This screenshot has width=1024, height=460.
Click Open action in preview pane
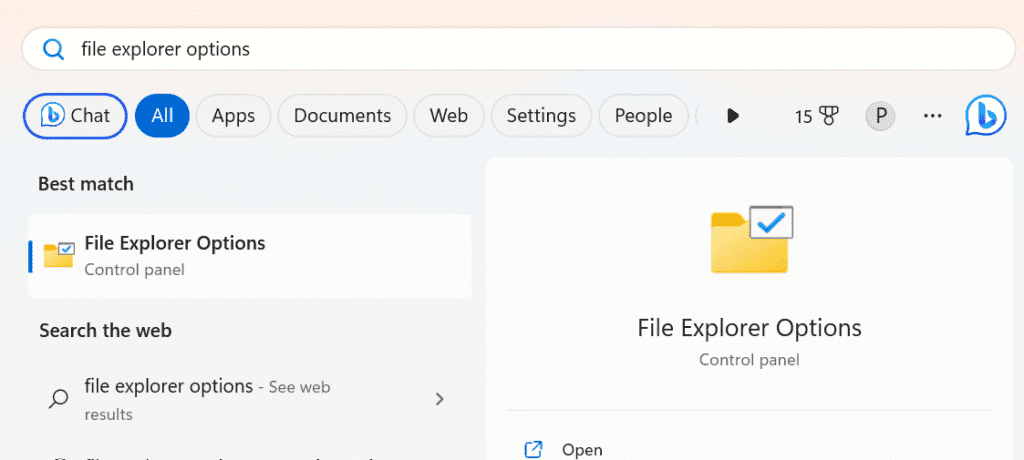pyautogui.click(x=583, y=450)
